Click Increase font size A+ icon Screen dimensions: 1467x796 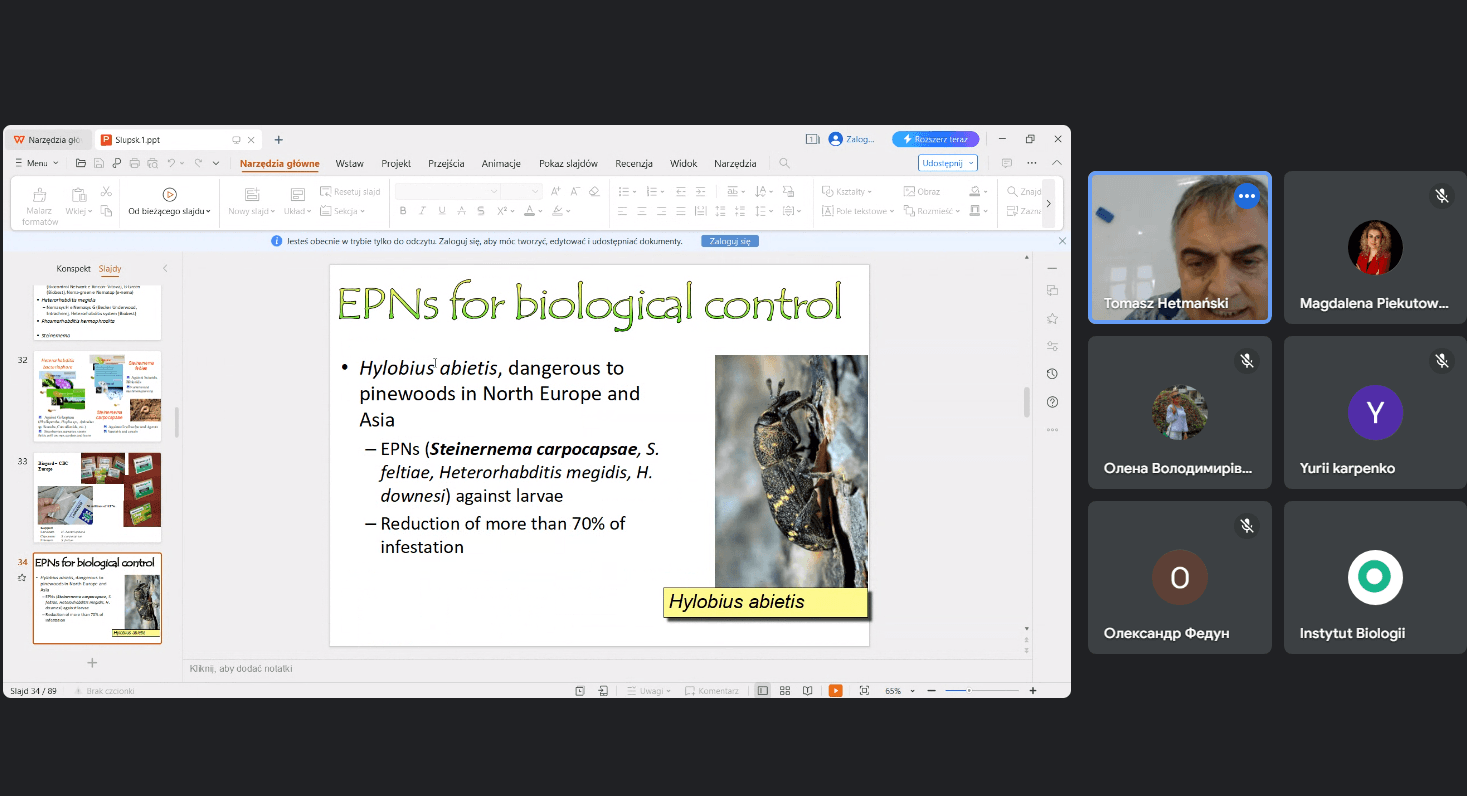[x=556, y=191]
